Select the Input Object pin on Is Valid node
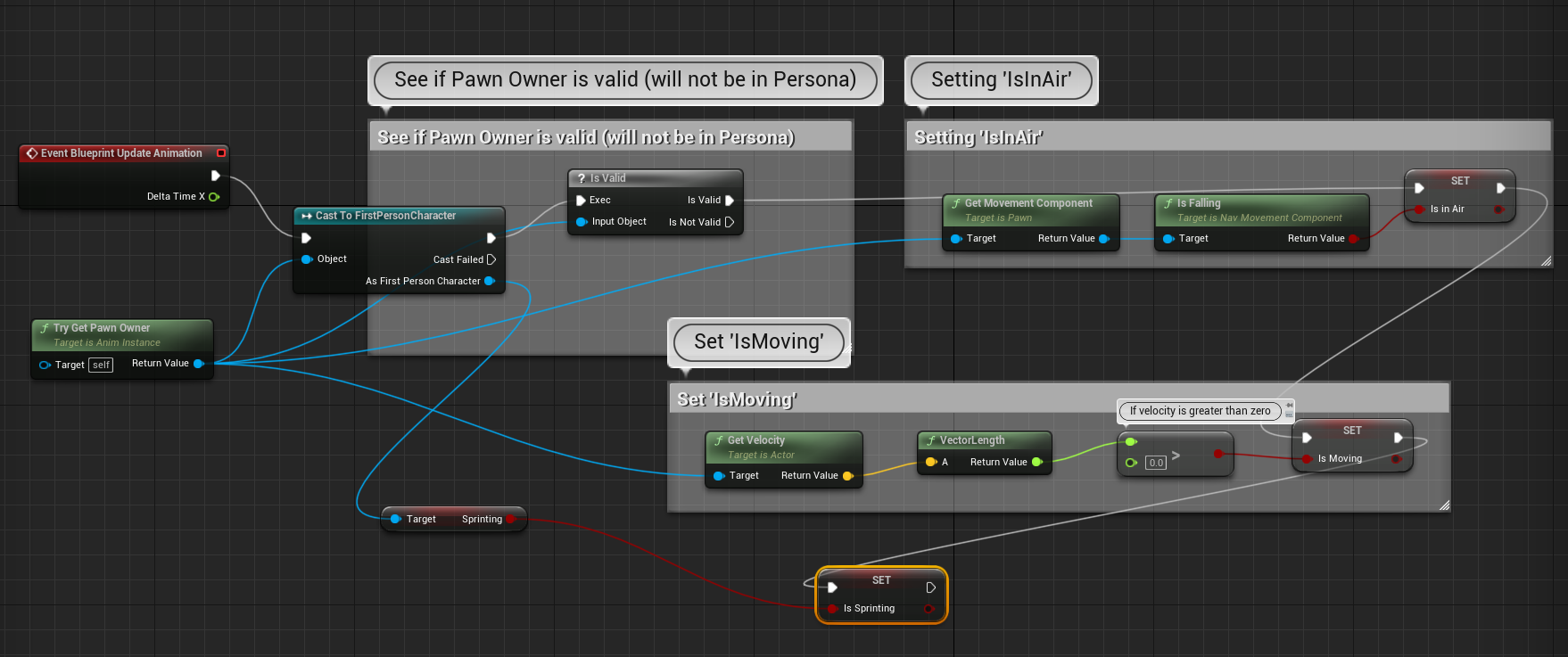The height and width of the screenshot is (657, 1568). [x=582, y=222]
